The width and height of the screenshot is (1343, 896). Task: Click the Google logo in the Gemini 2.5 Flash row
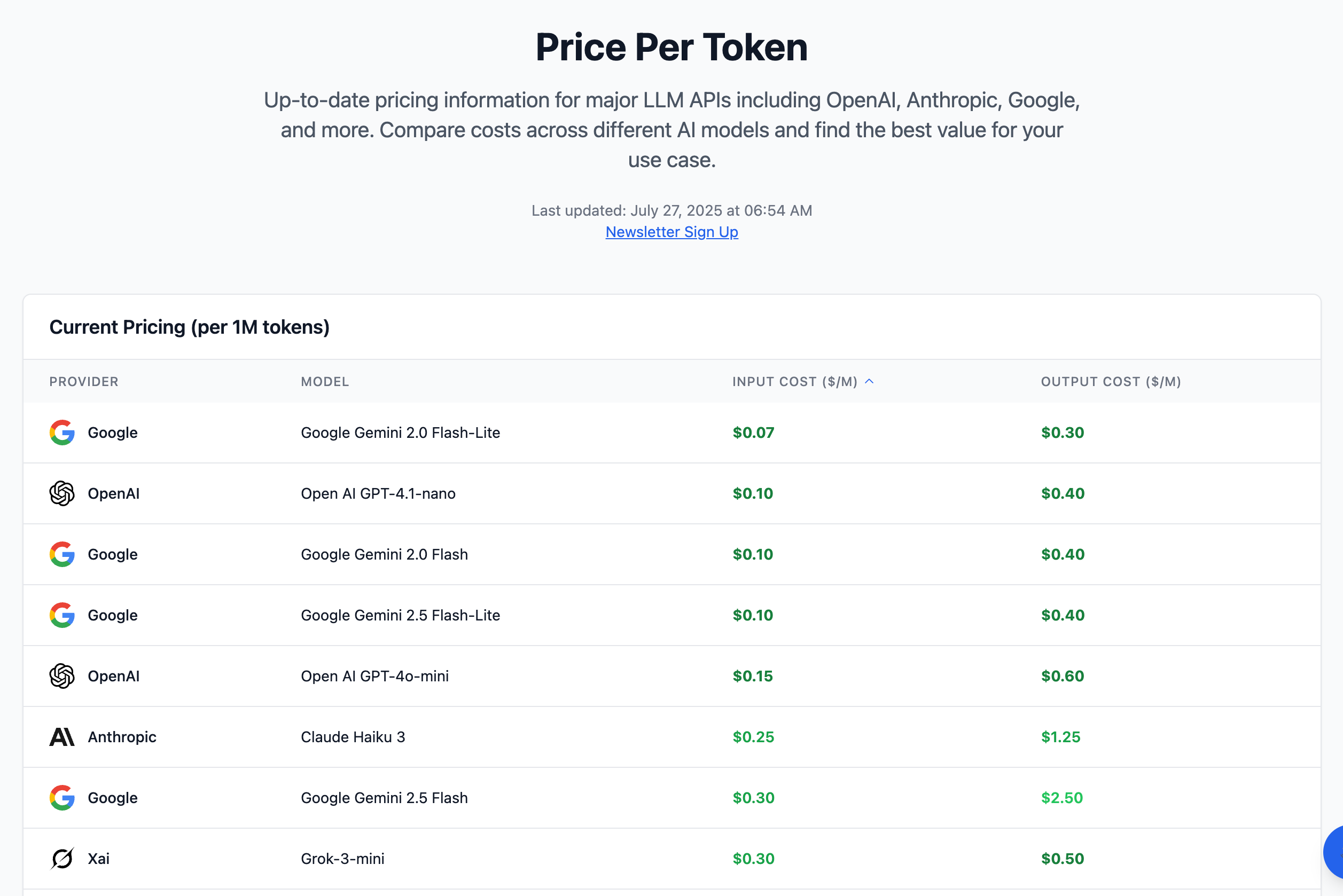(62, 798)
